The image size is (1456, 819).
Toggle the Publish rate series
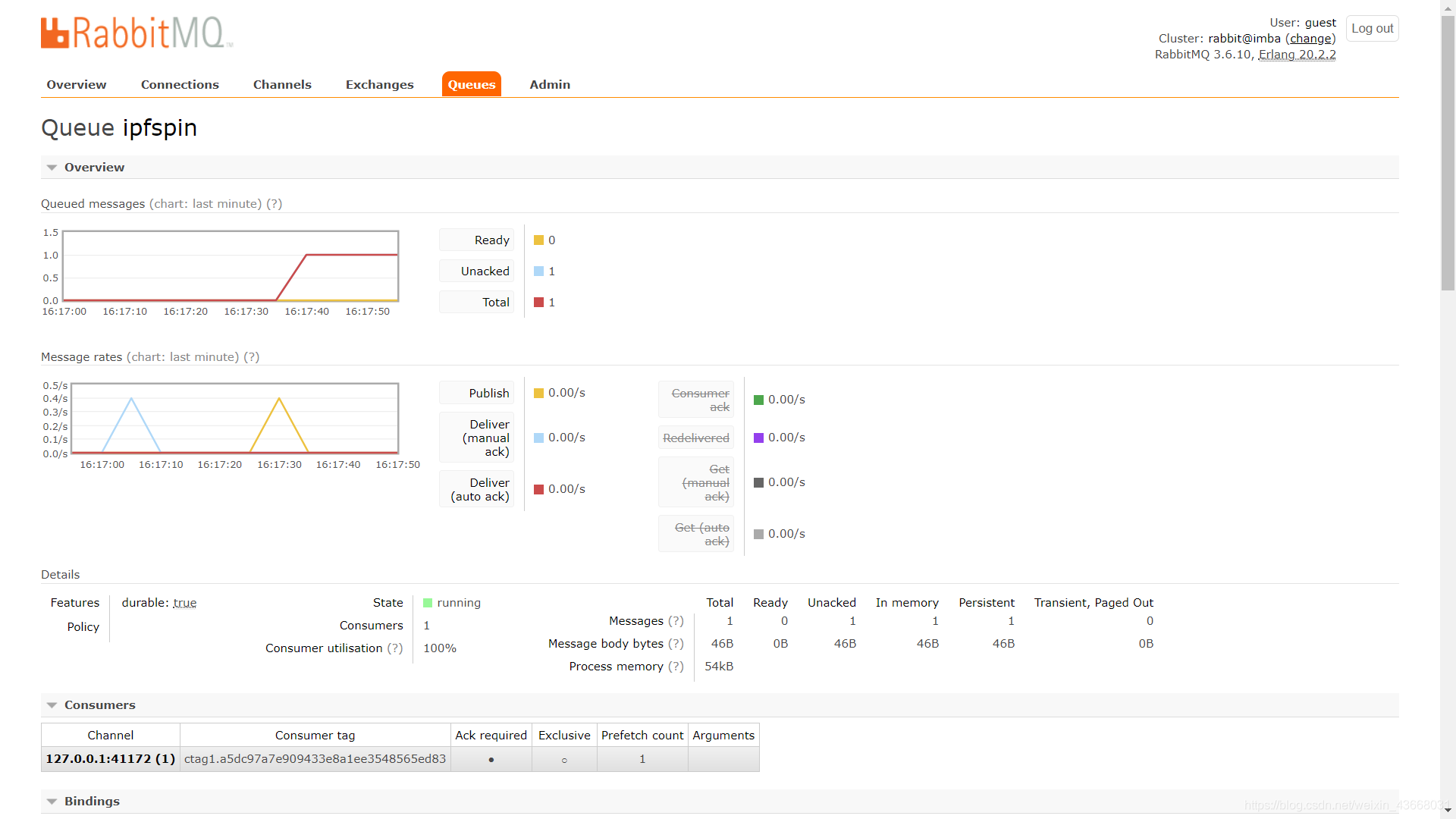[476, 393]
